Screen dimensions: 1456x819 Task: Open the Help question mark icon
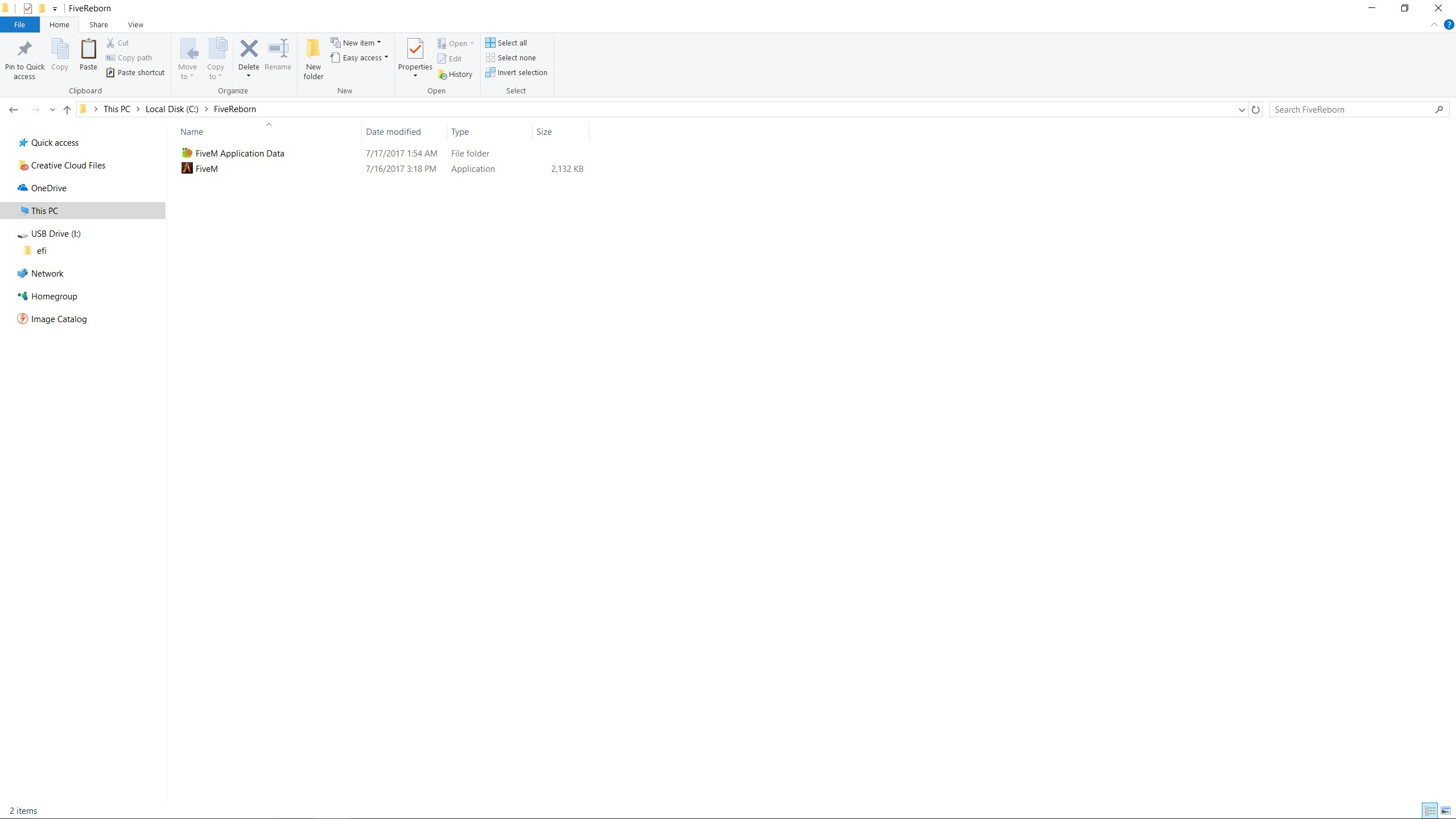tap(1449, 24)
